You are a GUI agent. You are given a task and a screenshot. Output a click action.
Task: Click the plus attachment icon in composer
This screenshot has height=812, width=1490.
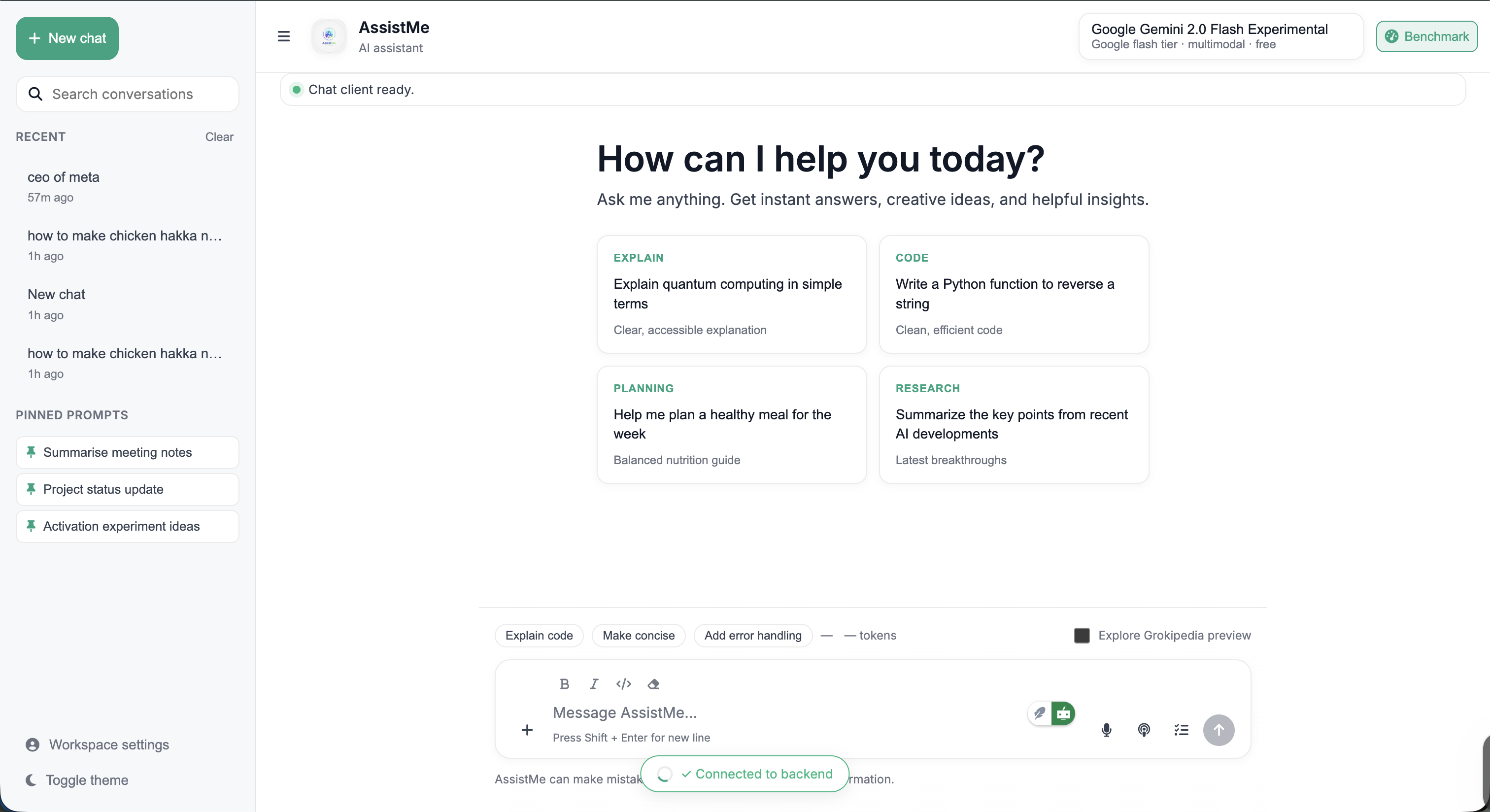click(527, 730)
